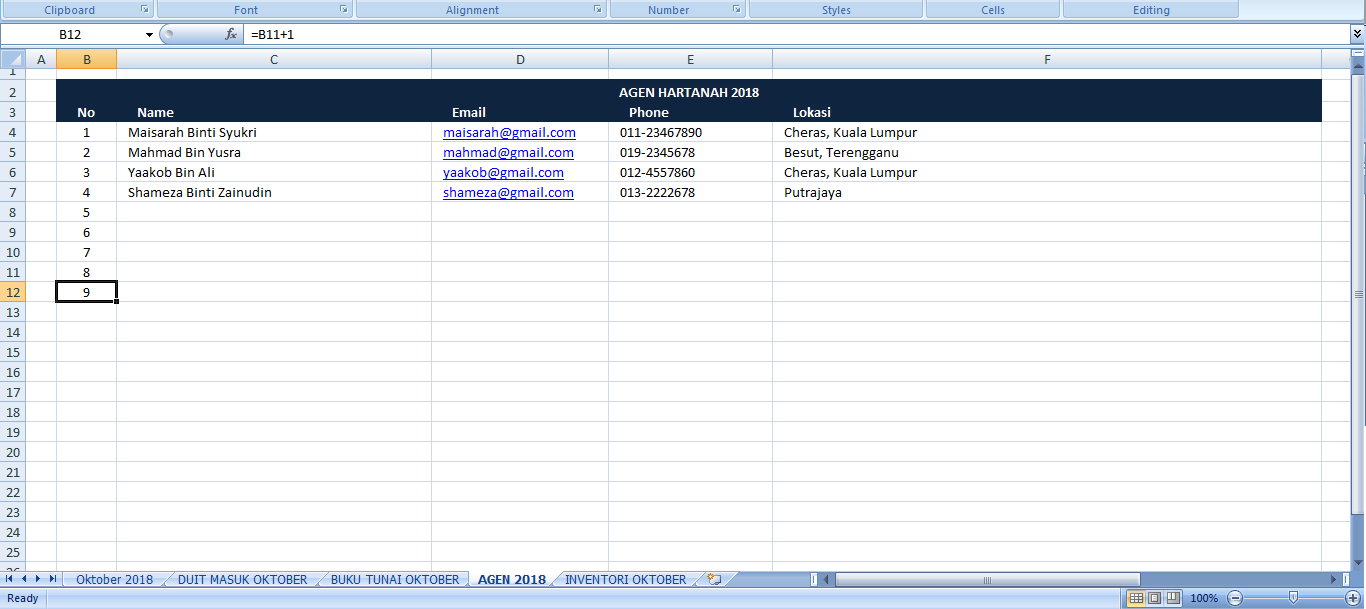This screenshot has width=1366, height=609.
Task: Select phone cell 019-2345678
Action: [x=690, y=152]
